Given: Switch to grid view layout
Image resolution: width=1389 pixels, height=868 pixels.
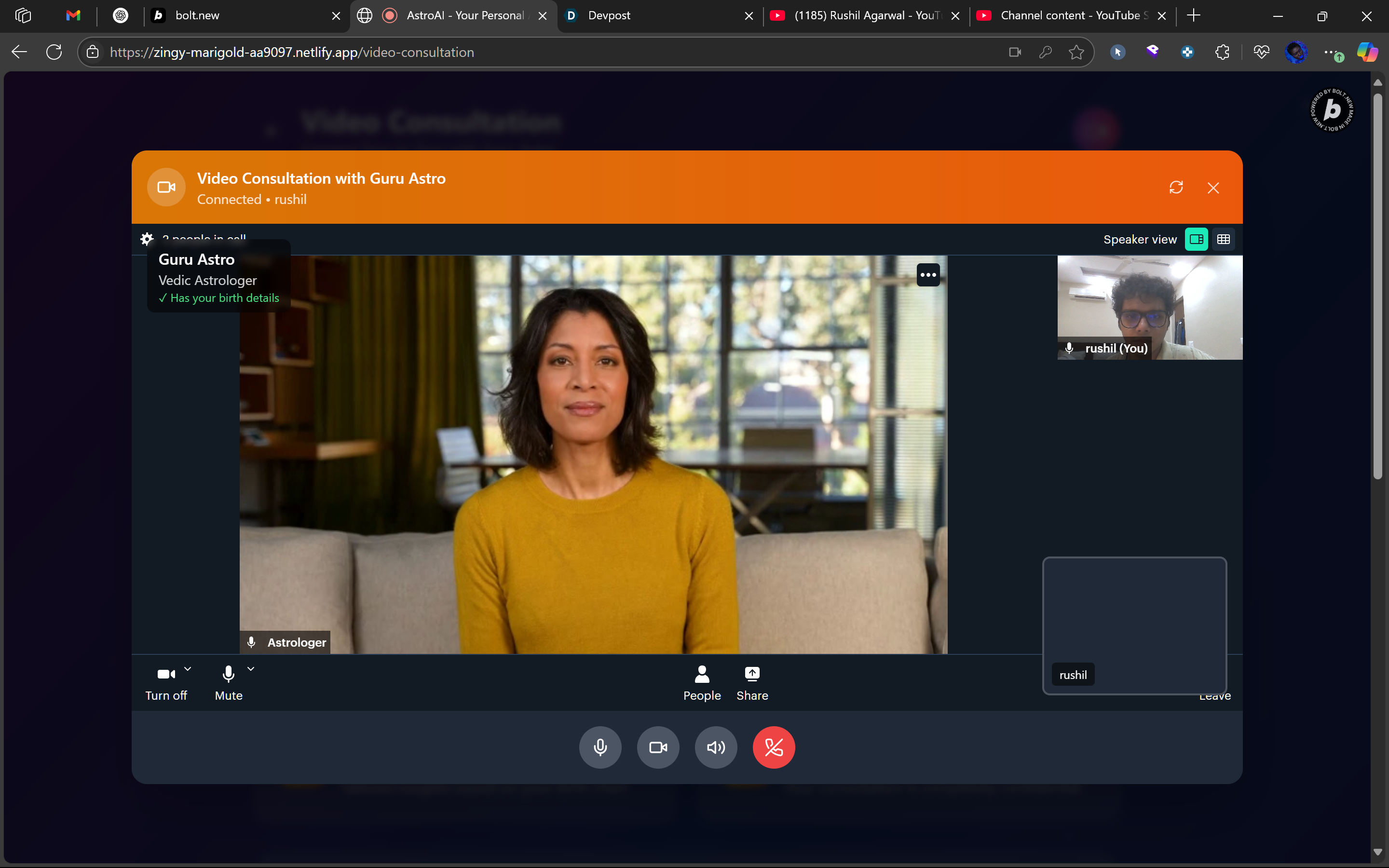Looking at the screenshot, I should (1223, 239).
